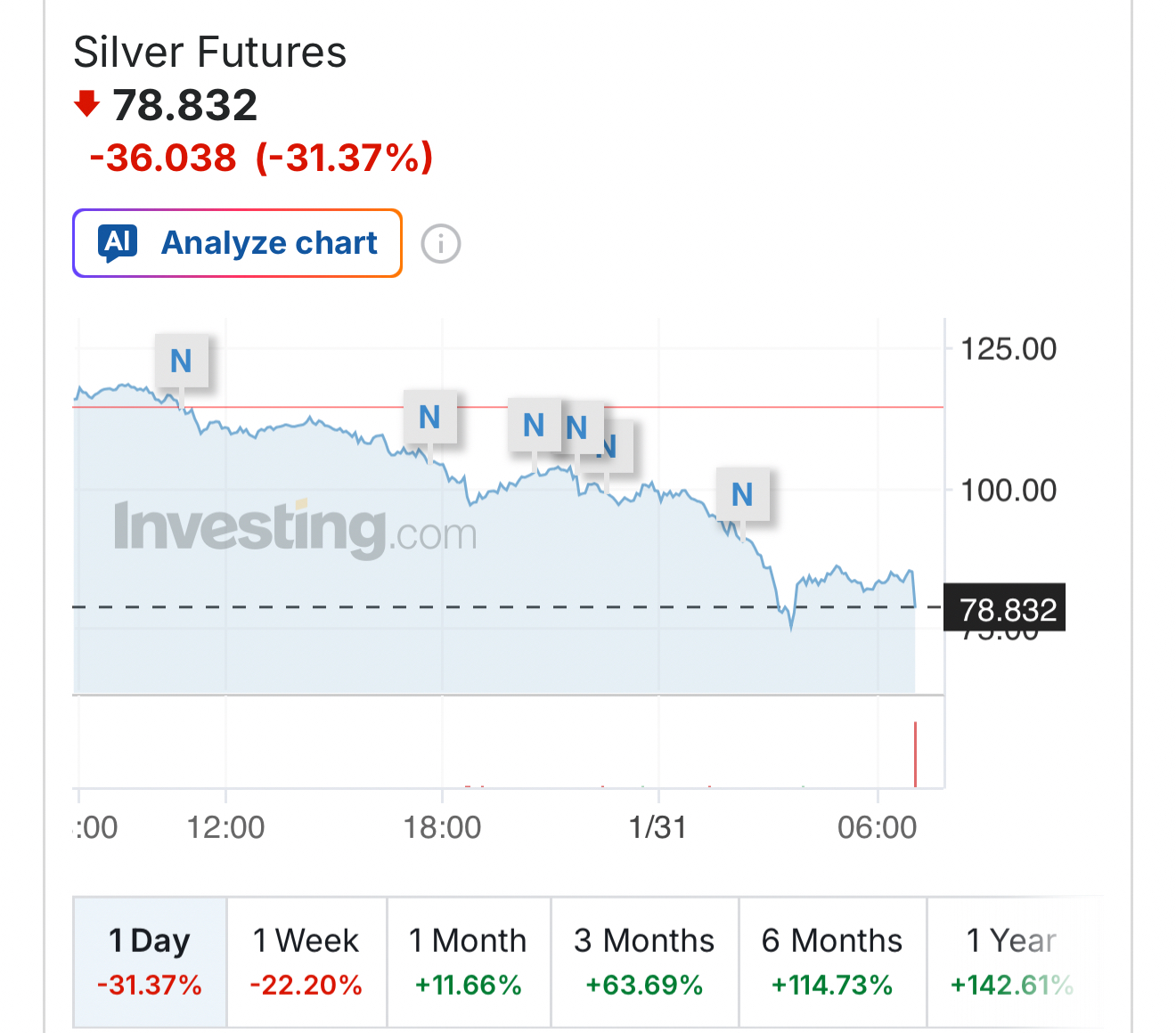Show the 3 Months chart range
The height and width of the screenshot is (1033, 1176).
click(644, 962)
